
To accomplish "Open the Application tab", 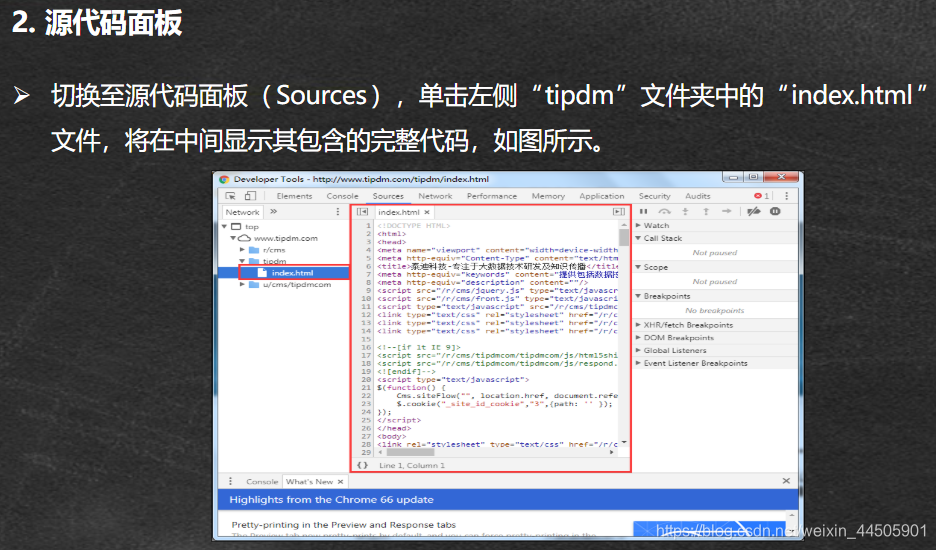I will pos(602,196).
